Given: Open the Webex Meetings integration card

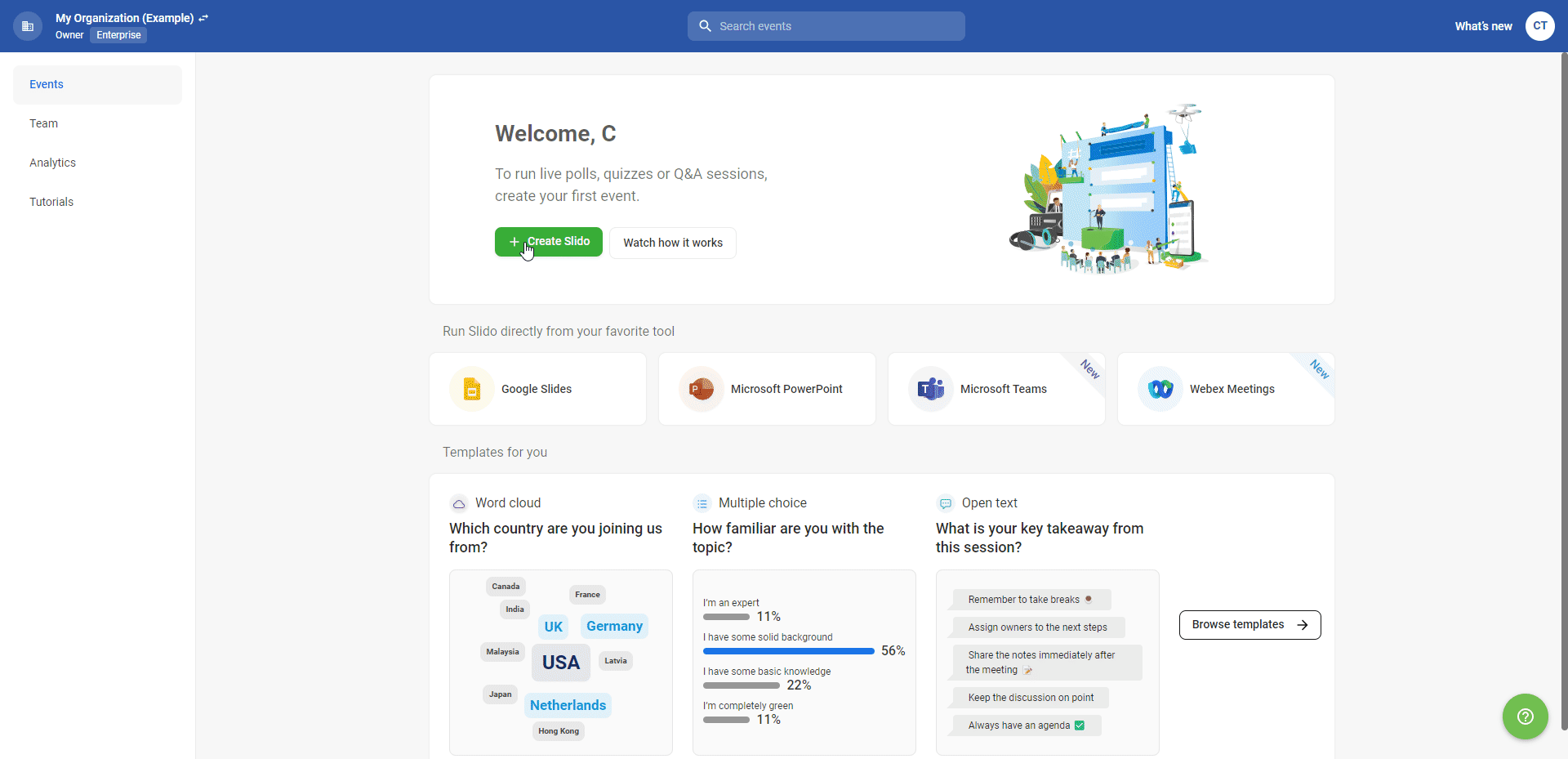Looking at the screenshot, I should (1227, 389).
